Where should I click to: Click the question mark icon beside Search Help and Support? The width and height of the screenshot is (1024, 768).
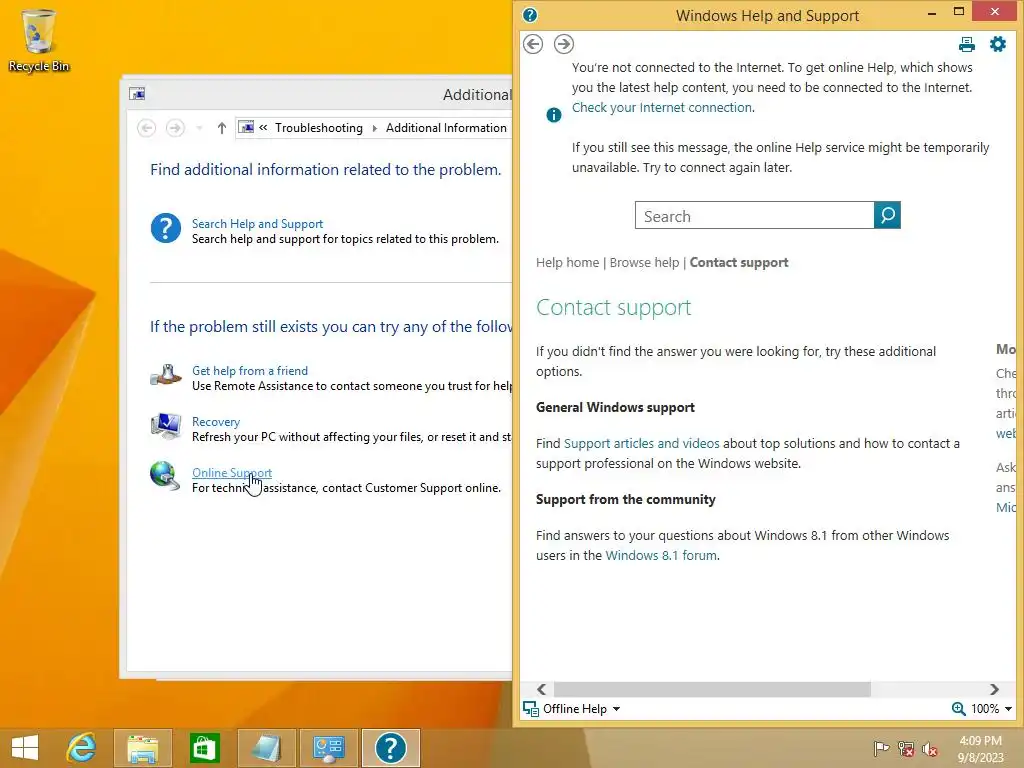[x=166, y=229]
